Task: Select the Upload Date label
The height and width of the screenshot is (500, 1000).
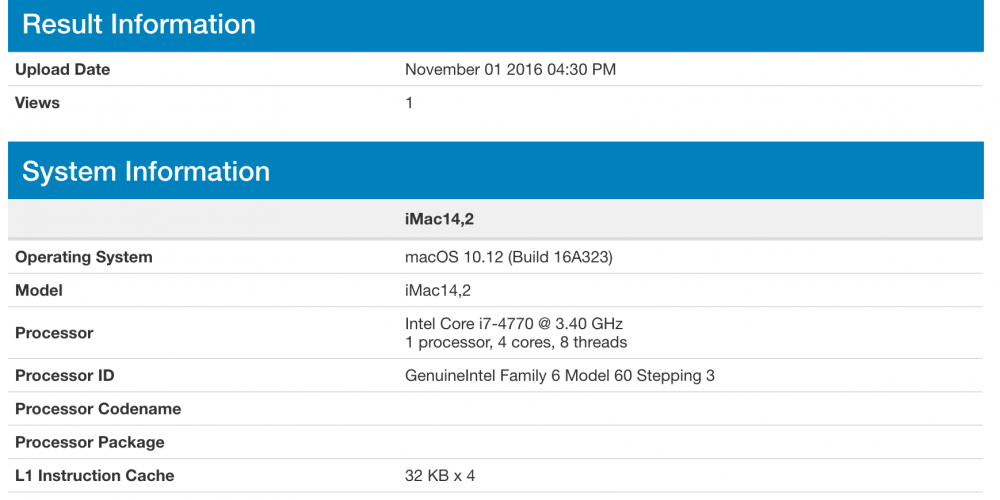Action: pyautogui.click(x=62, y=70)
